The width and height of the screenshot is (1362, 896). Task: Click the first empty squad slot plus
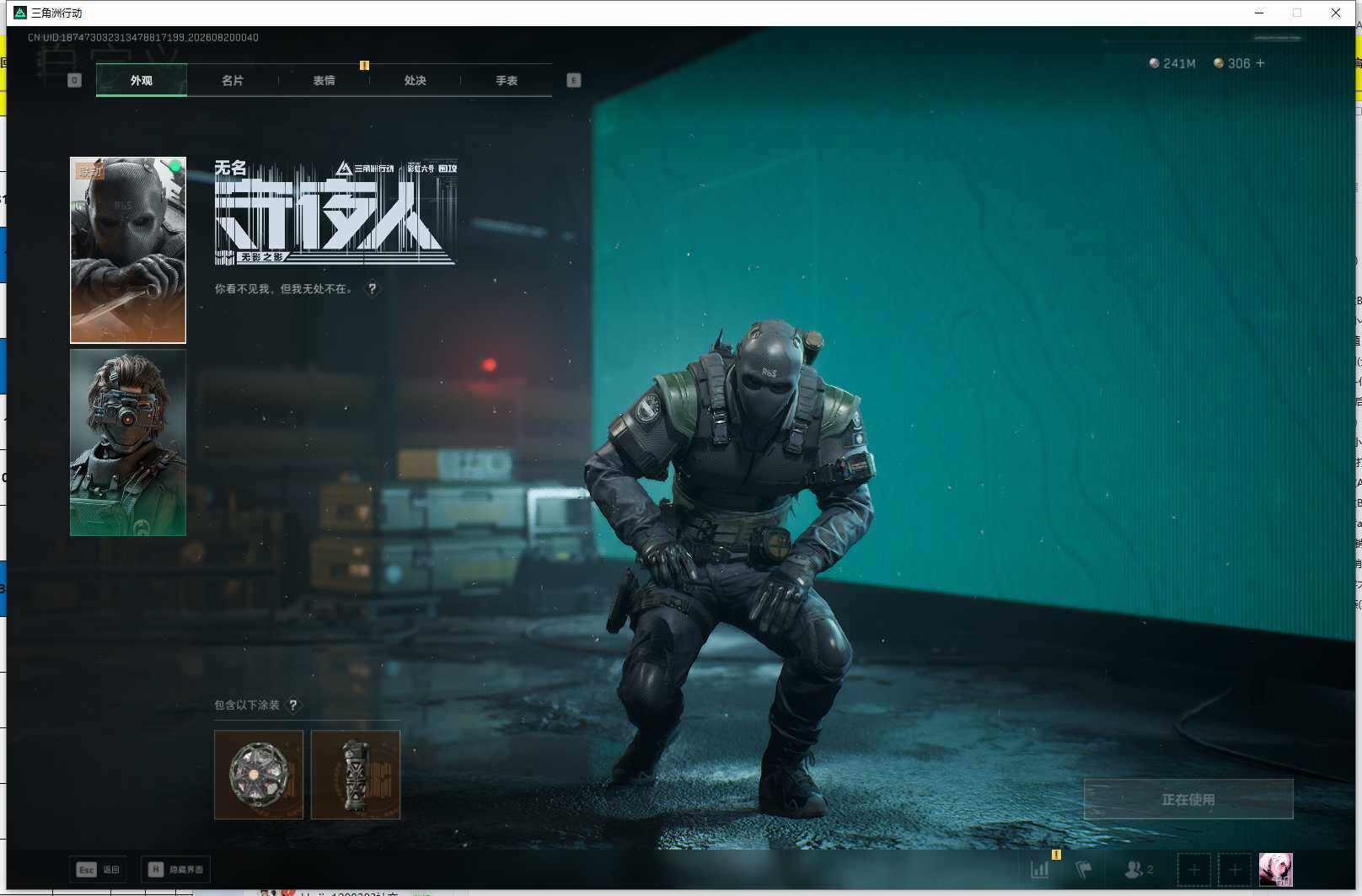(x=1194, y=869)
